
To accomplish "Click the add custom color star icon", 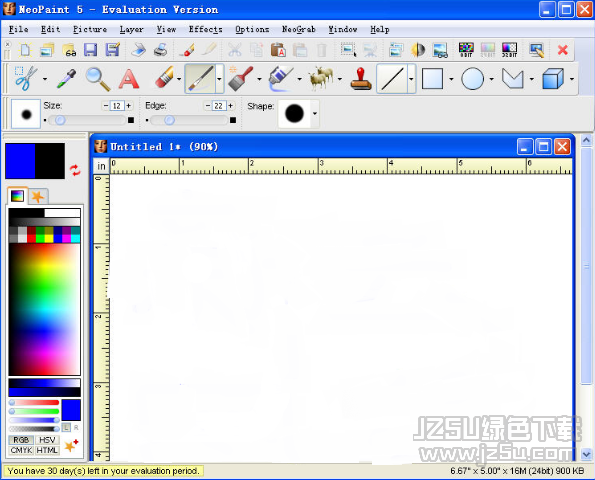I will click(71, 445).
